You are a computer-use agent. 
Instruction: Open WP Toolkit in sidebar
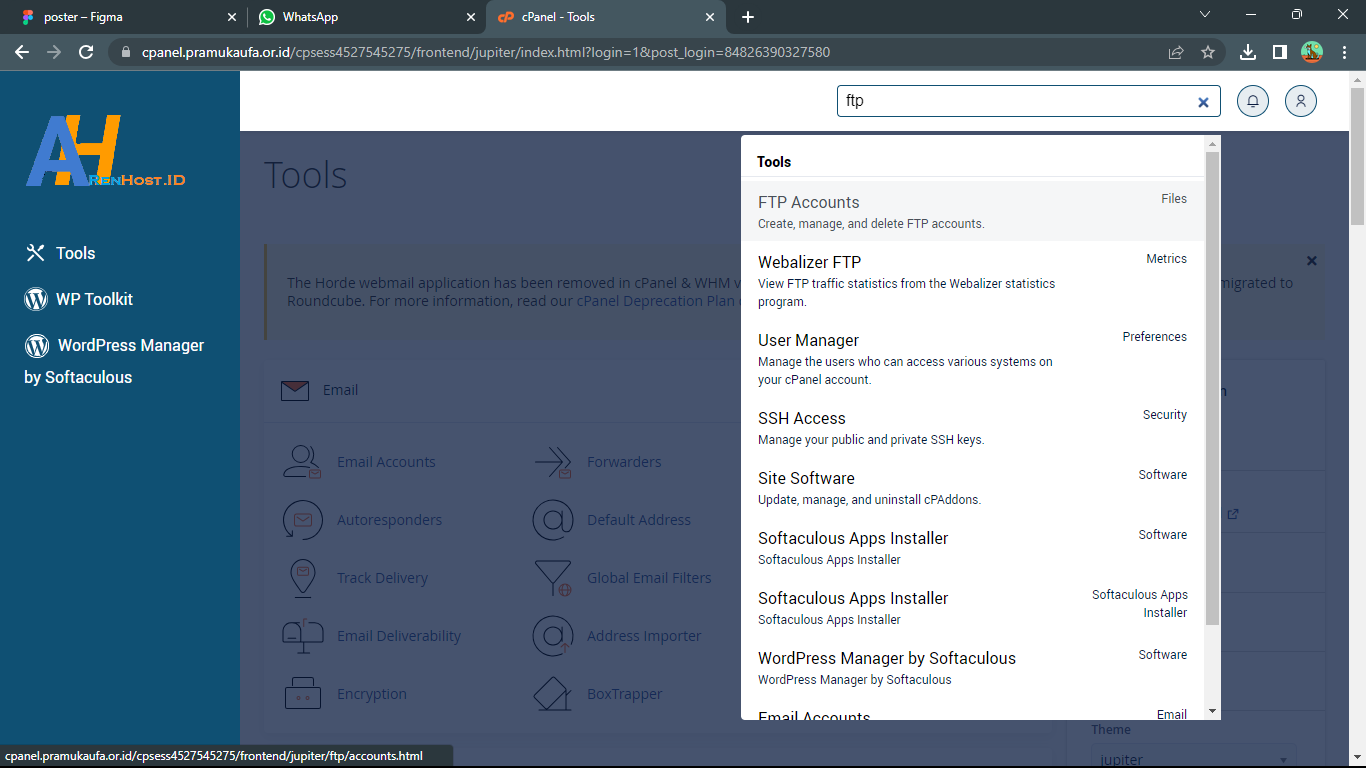coord(79,299)
